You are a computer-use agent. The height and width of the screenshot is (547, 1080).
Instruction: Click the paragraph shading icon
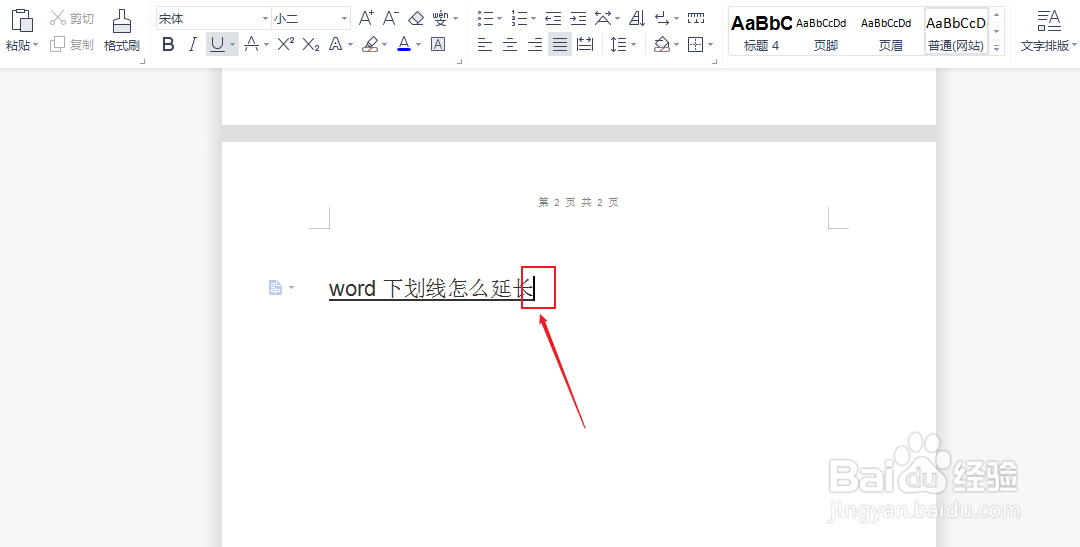tap(662, 45)
